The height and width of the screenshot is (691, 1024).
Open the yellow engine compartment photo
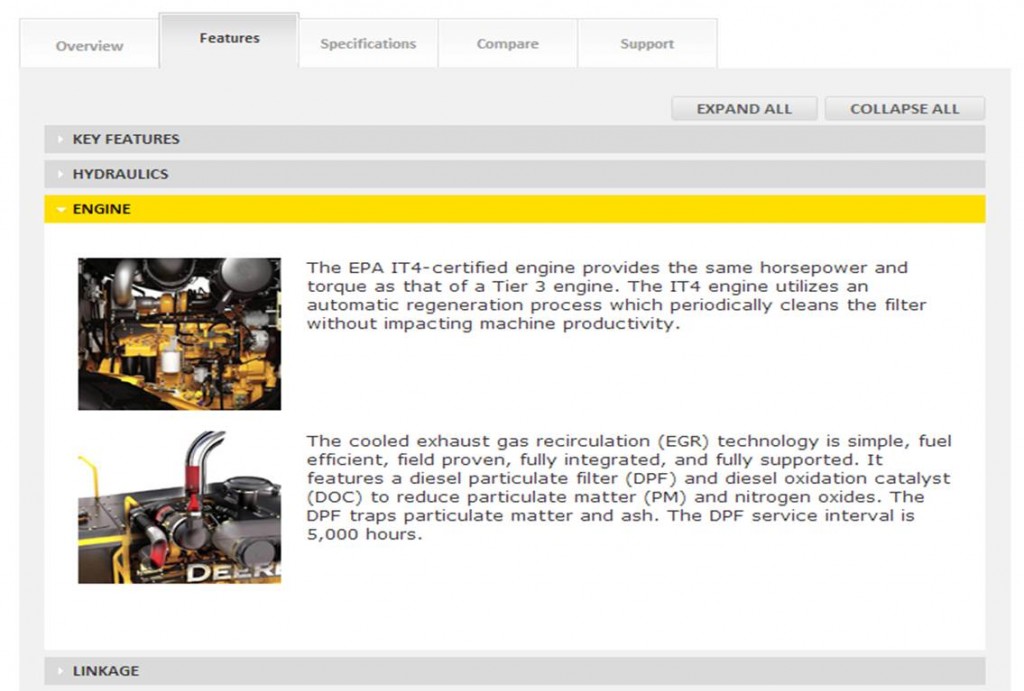tap(180, 334)
